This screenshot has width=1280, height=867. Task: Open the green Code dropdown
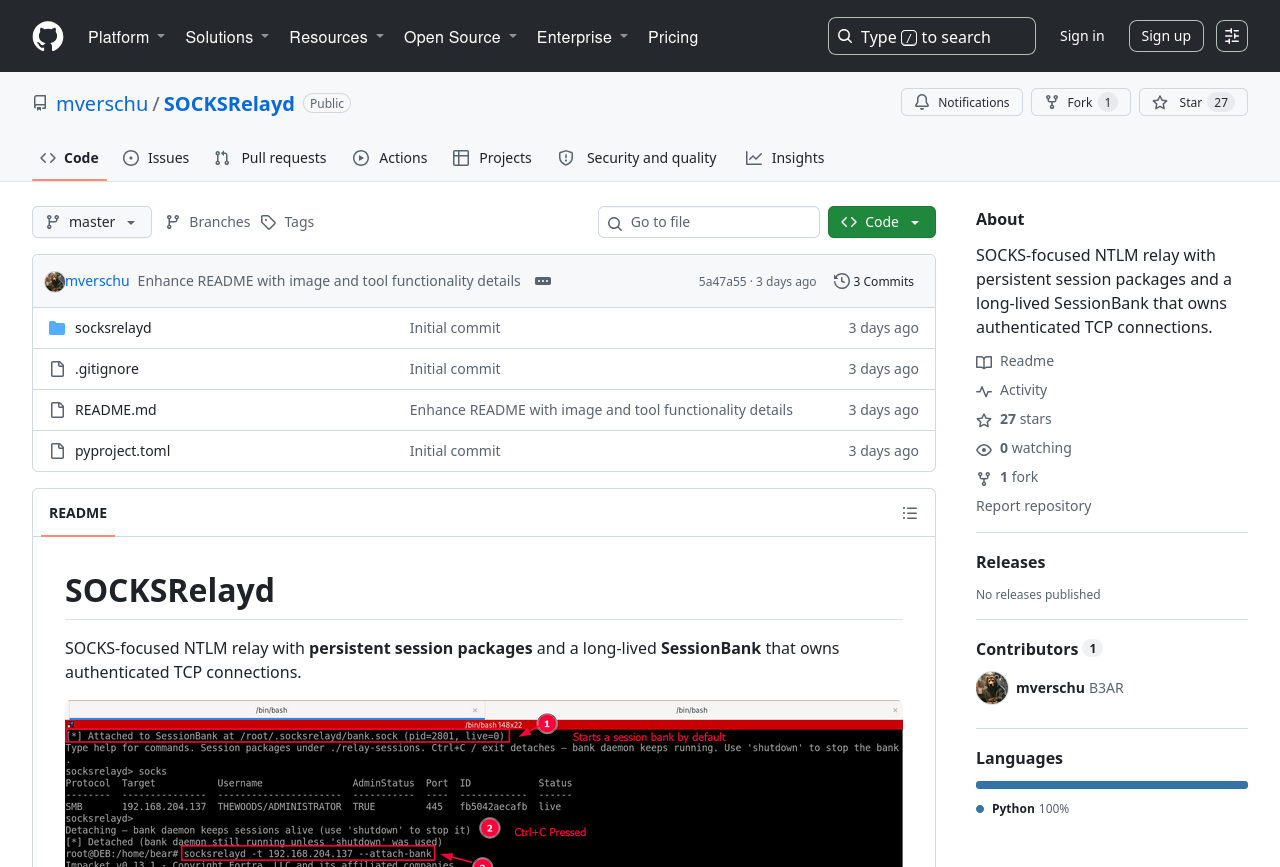882,222
